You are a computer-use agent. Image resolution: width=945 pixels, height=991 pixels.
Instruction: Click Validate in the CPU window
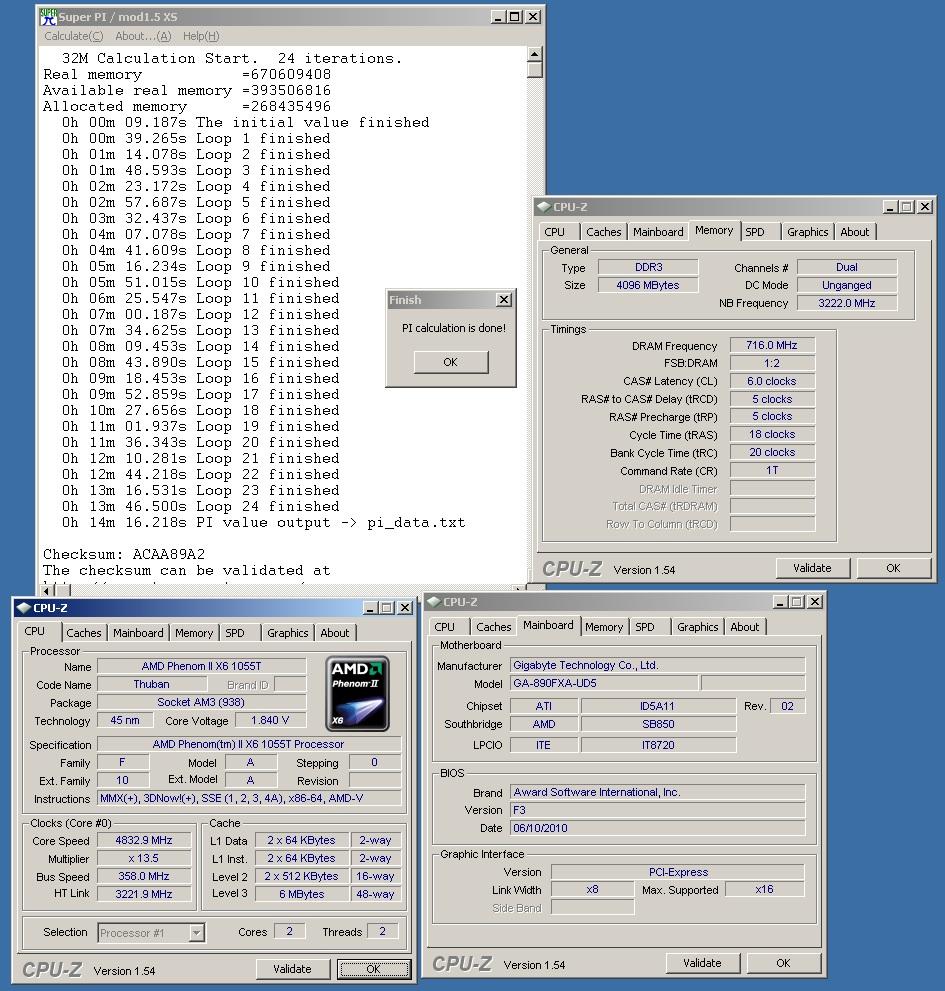(x=293, y=969)
